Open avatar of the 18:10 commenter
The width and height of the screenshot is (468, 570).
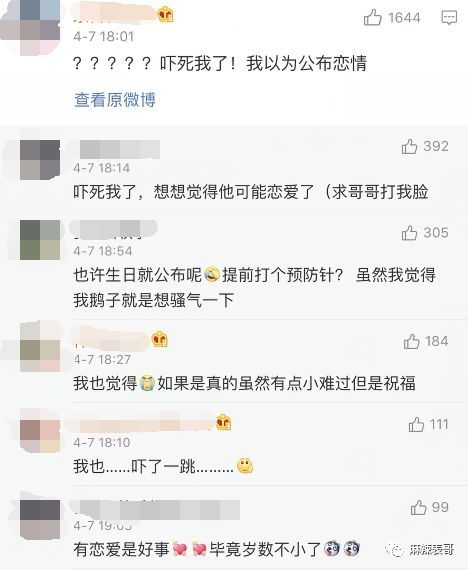tap(40, 433)
